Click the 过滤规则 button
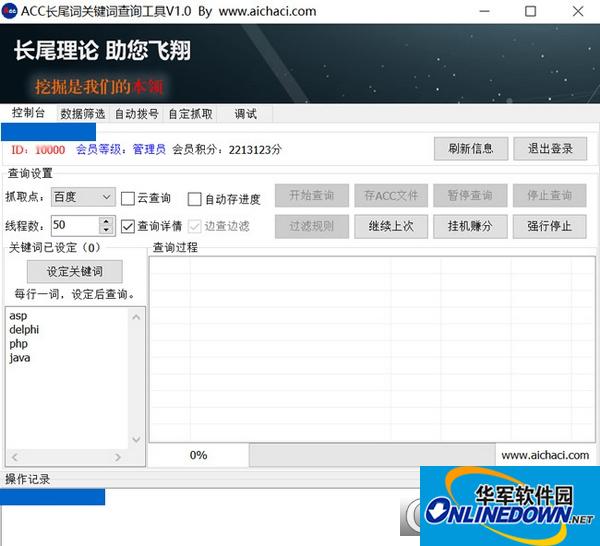Screen dimensions: 600x546 [311, 226]
